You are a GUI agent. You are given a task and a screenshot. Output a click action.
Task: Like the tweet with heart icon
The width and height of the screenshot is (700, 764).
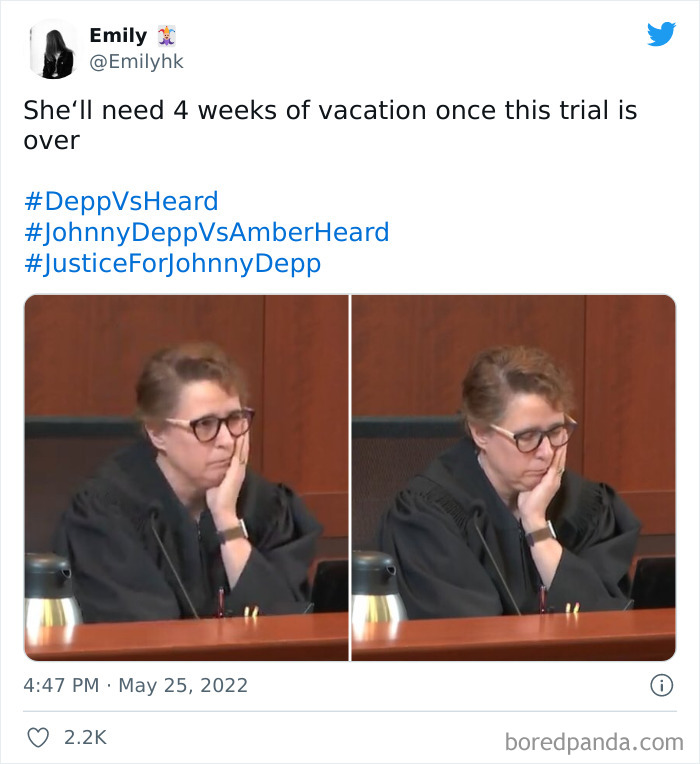click(x=38, y=737)
